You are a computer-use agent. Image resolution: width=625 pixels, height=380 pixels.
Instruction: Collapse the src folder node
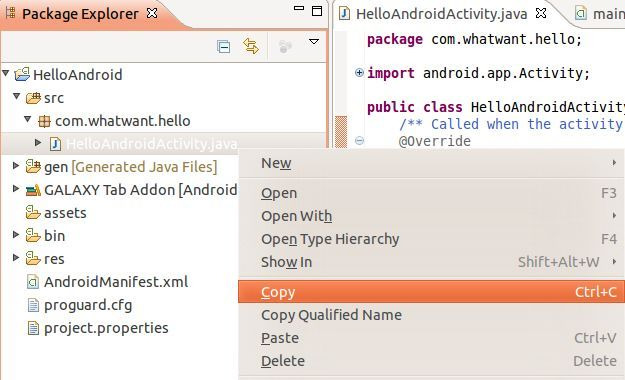(16, 96)
